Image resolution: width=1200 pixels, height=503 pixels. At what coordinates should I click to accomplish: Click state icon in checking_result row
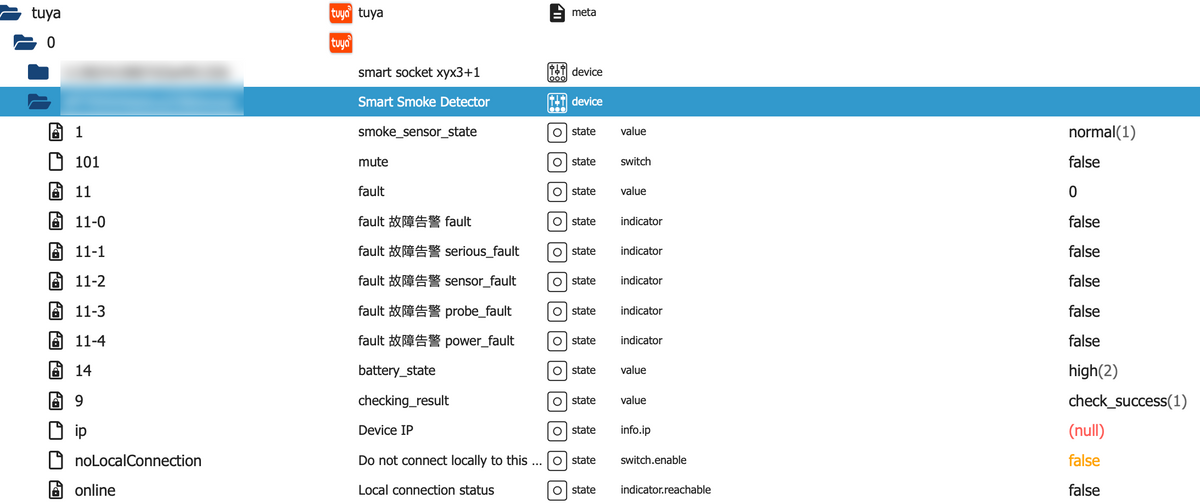click(557, 400)
